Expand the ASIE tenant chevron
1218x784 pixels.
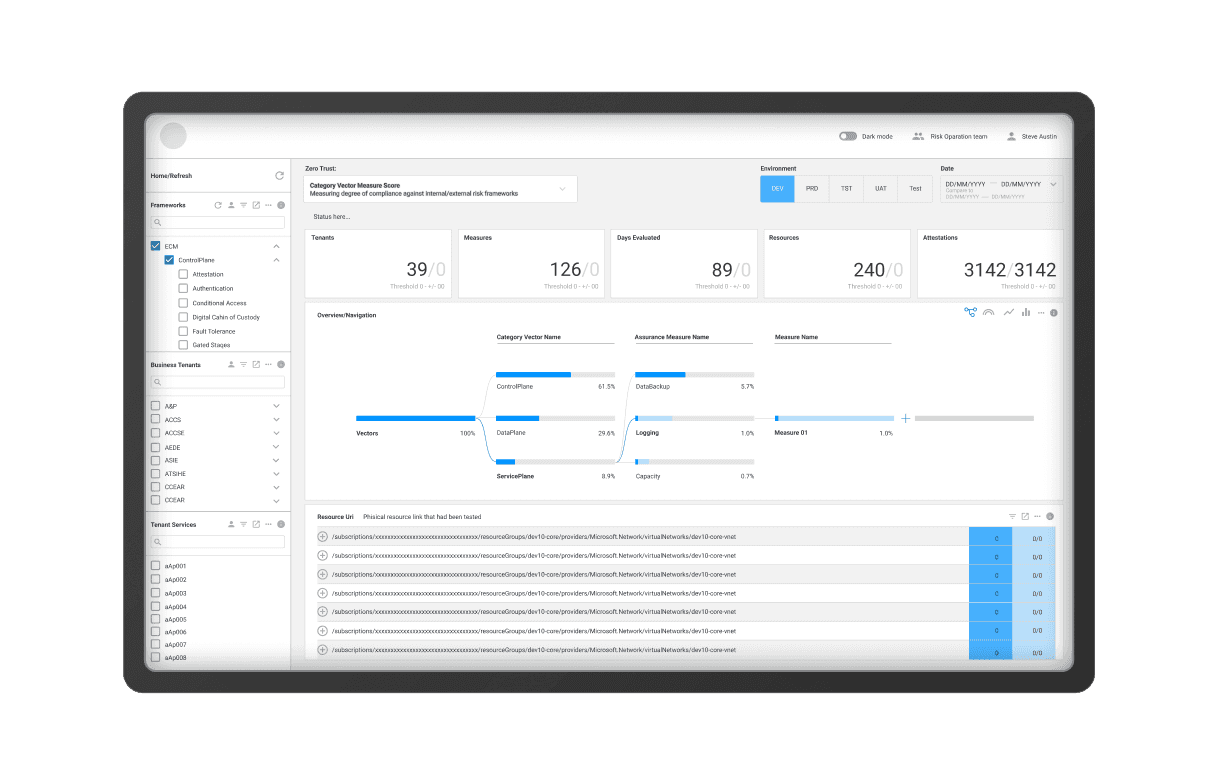[x=276, y=460]
